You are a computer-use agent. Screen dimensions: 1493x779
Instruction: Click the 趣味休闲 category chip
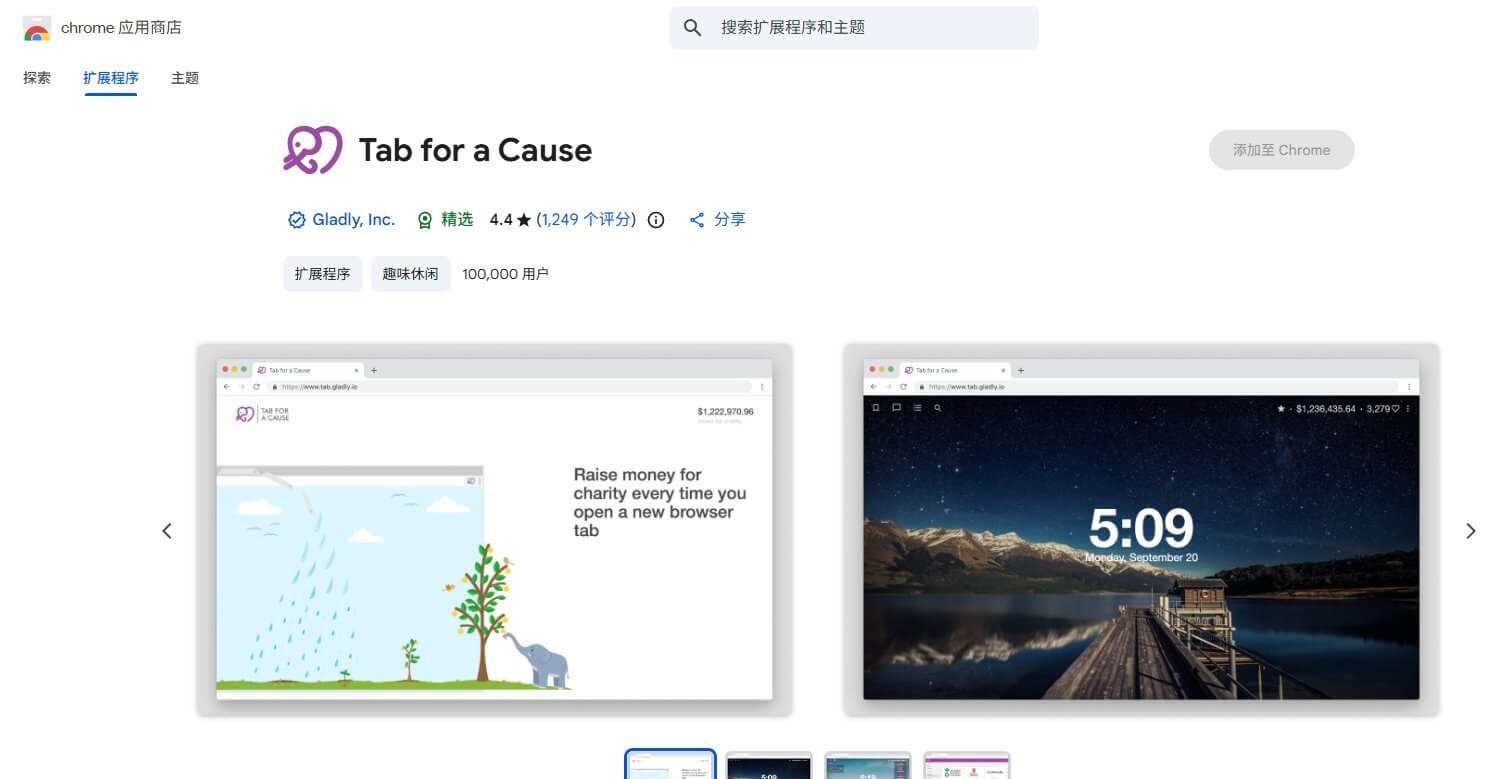[x=410, y=273]
